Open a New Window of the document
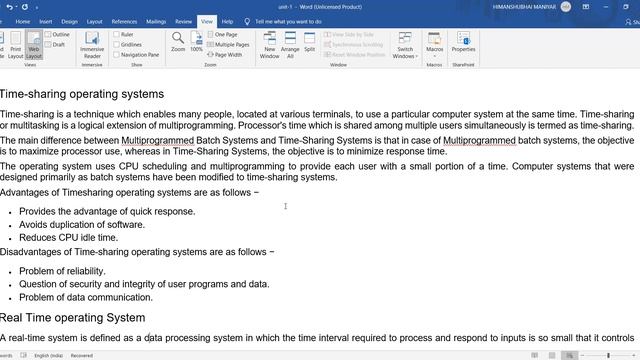The width and height of the screenshot is (640, 360). click(x=269, y=44)
